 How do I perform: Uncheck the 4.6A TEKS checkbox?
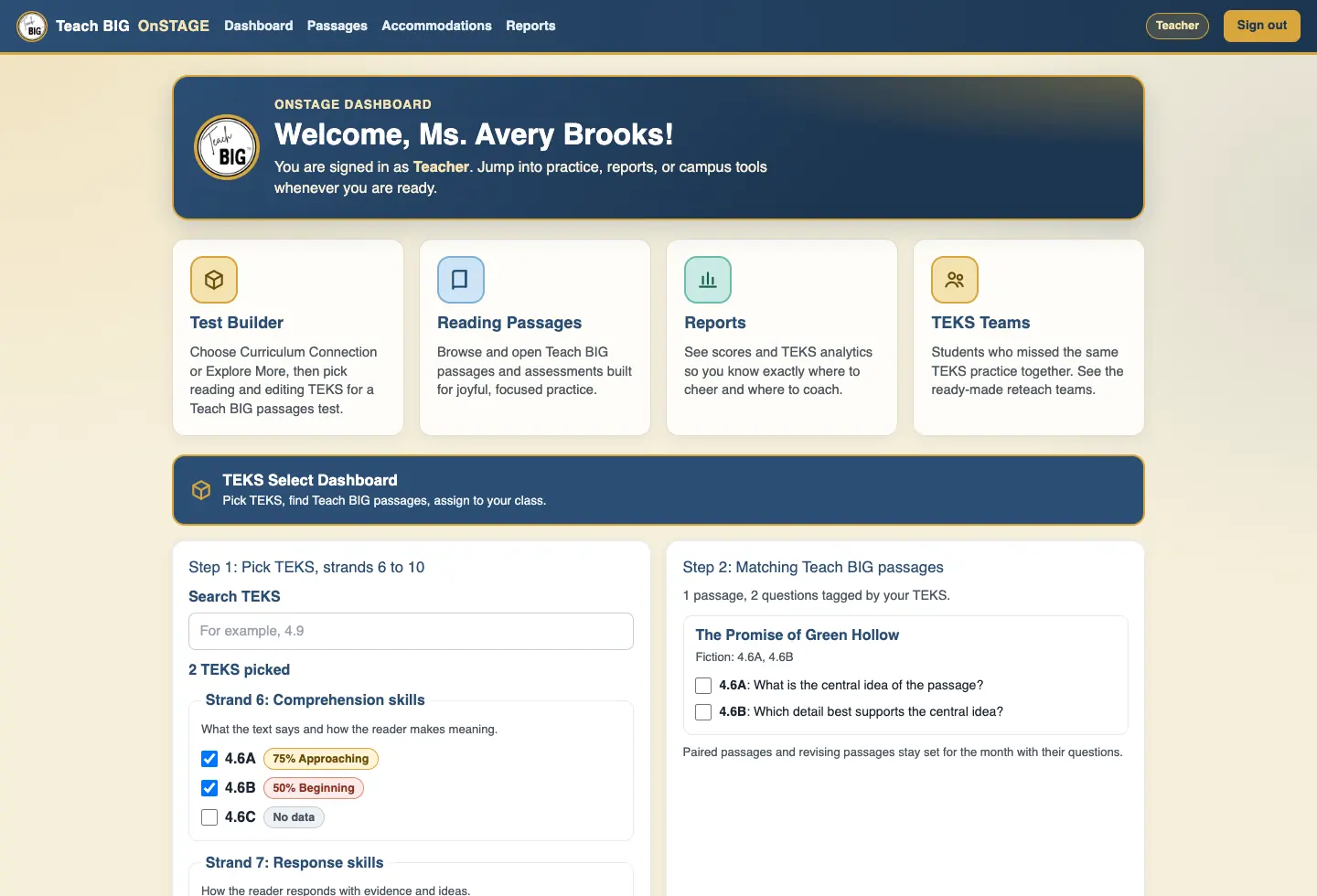coord(209,759)
